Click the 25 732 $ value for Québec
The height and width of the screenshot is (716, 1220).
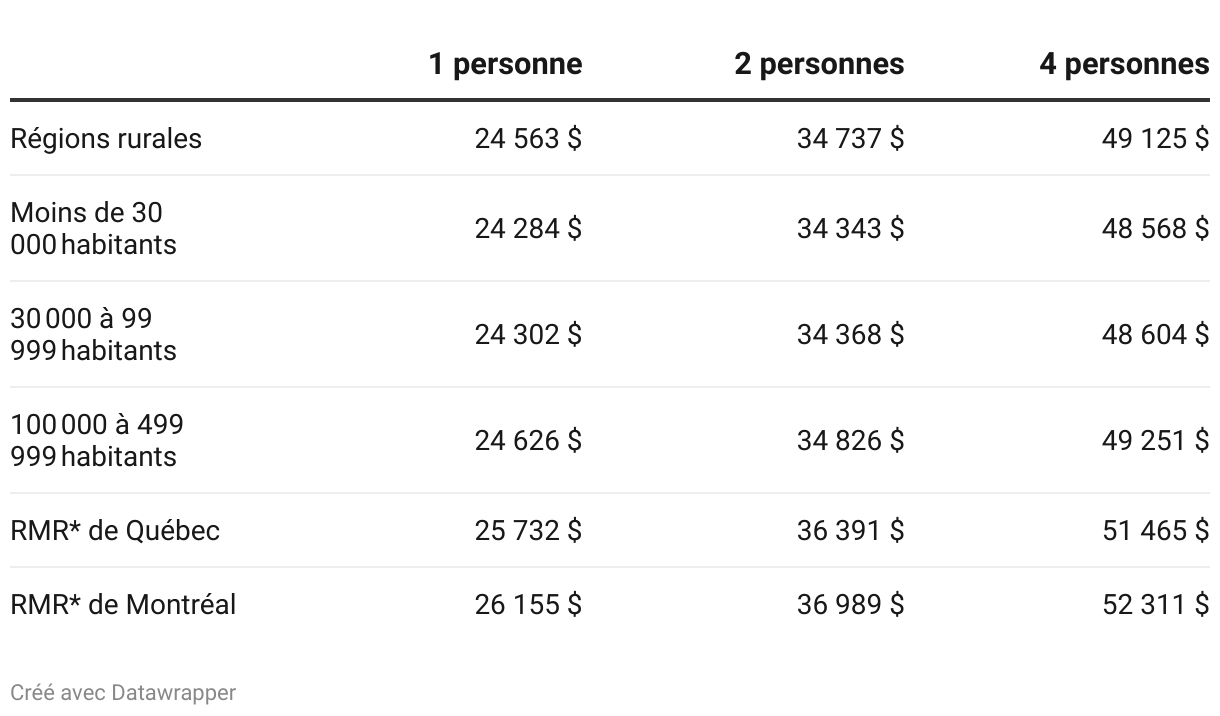(x=528, y=531)
